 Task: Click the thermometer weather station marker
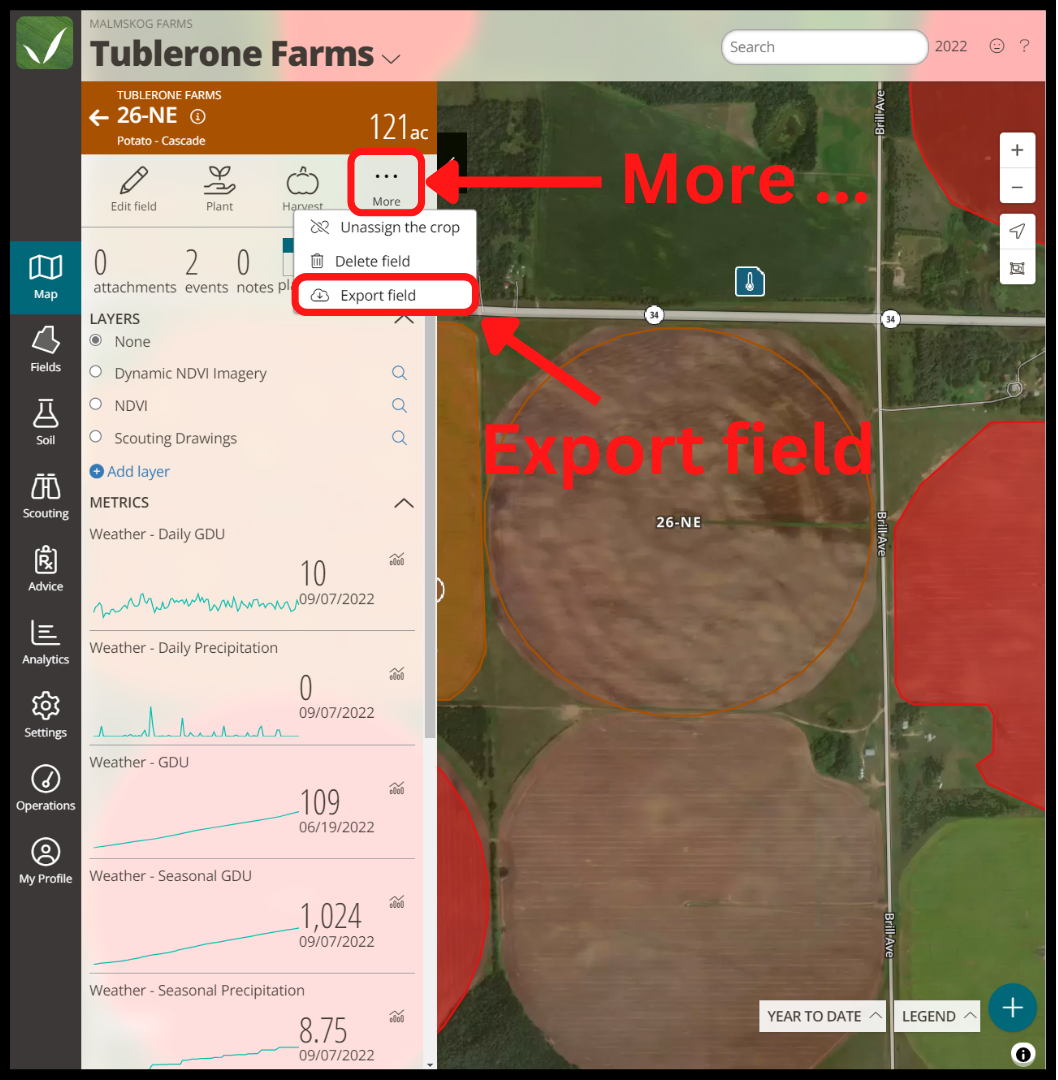[749, 281]
